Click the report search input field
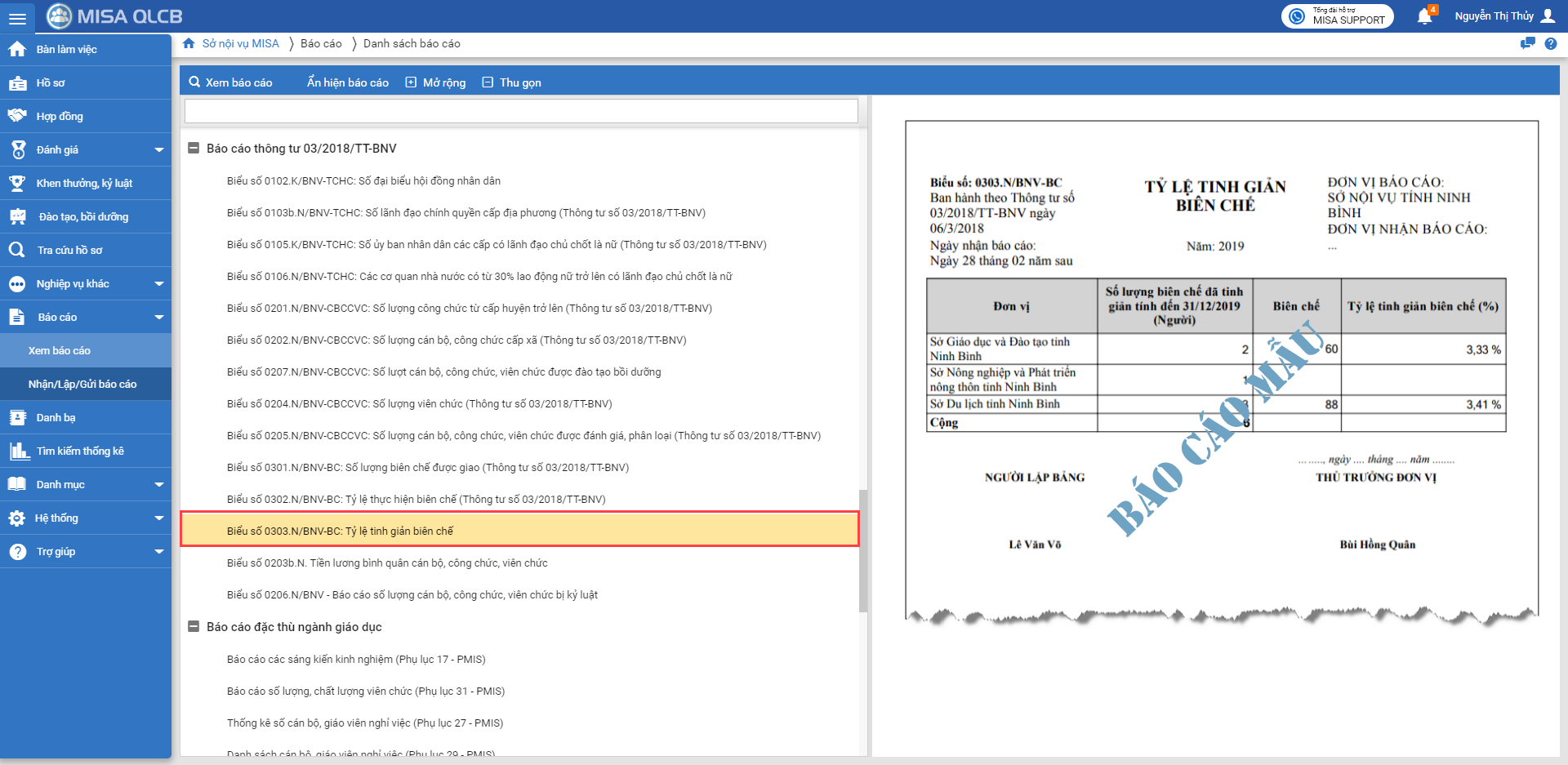The image size is (1568, 765). click(521, 111)
